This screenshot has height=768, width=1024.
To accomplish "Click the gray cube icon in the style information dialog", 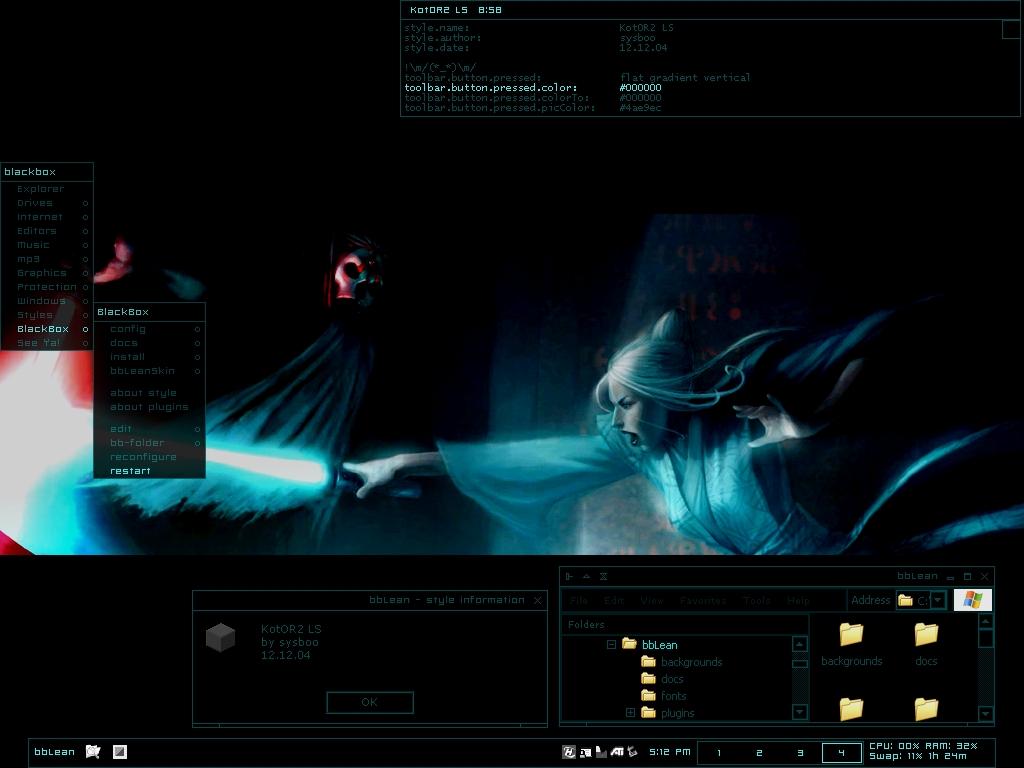I will coord(220,637).
